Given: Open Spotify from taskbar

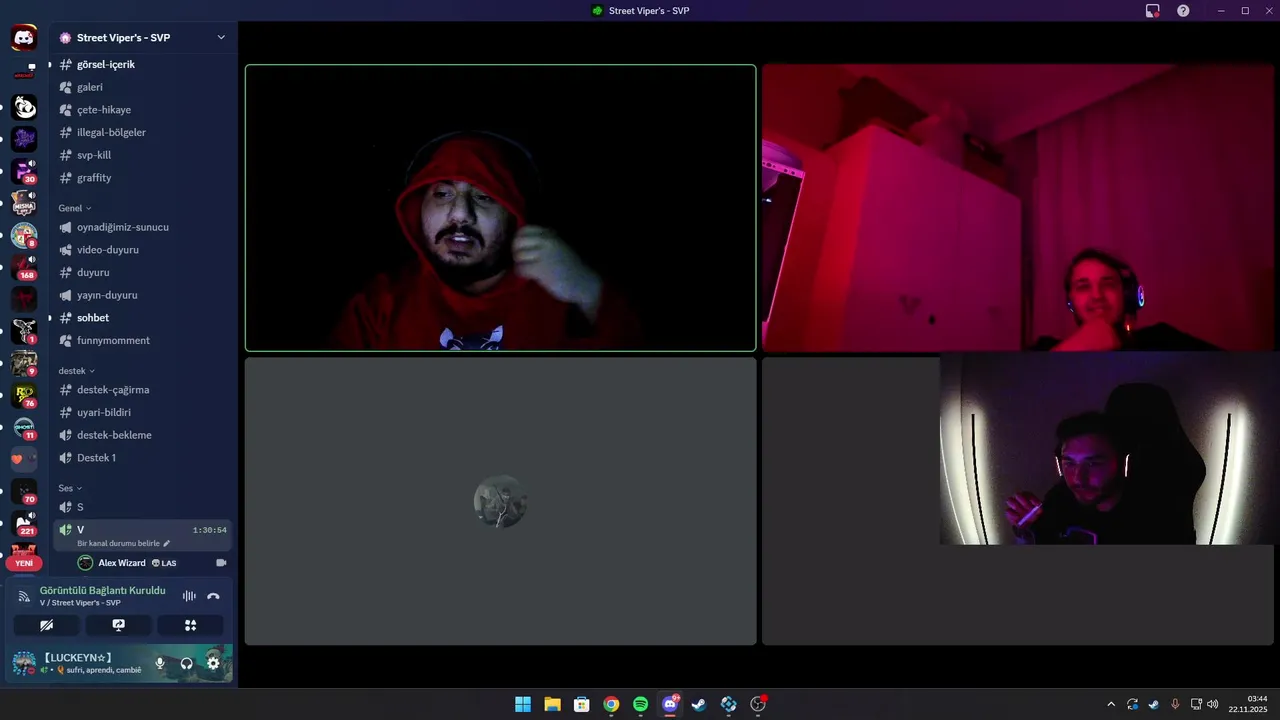Looking at the screenshot, I should [640, 704].
